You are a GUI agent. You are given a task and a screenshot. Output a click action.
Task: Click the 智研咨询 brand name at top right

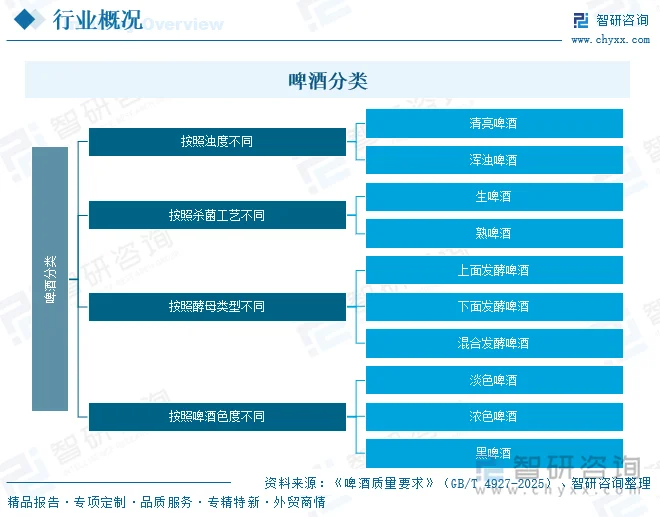coord(622,20)
